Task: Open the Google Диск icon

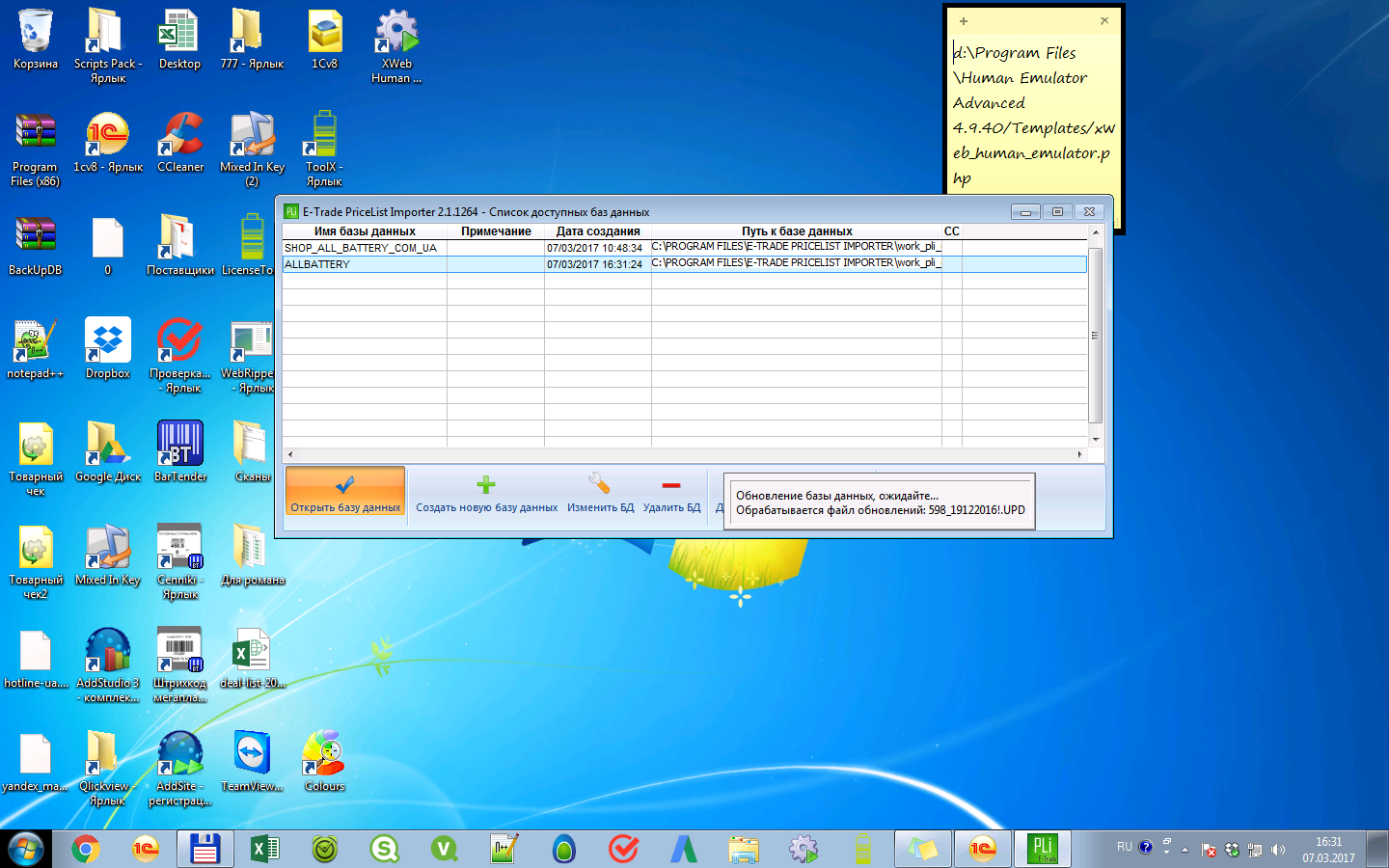Action: coord(107,452)
